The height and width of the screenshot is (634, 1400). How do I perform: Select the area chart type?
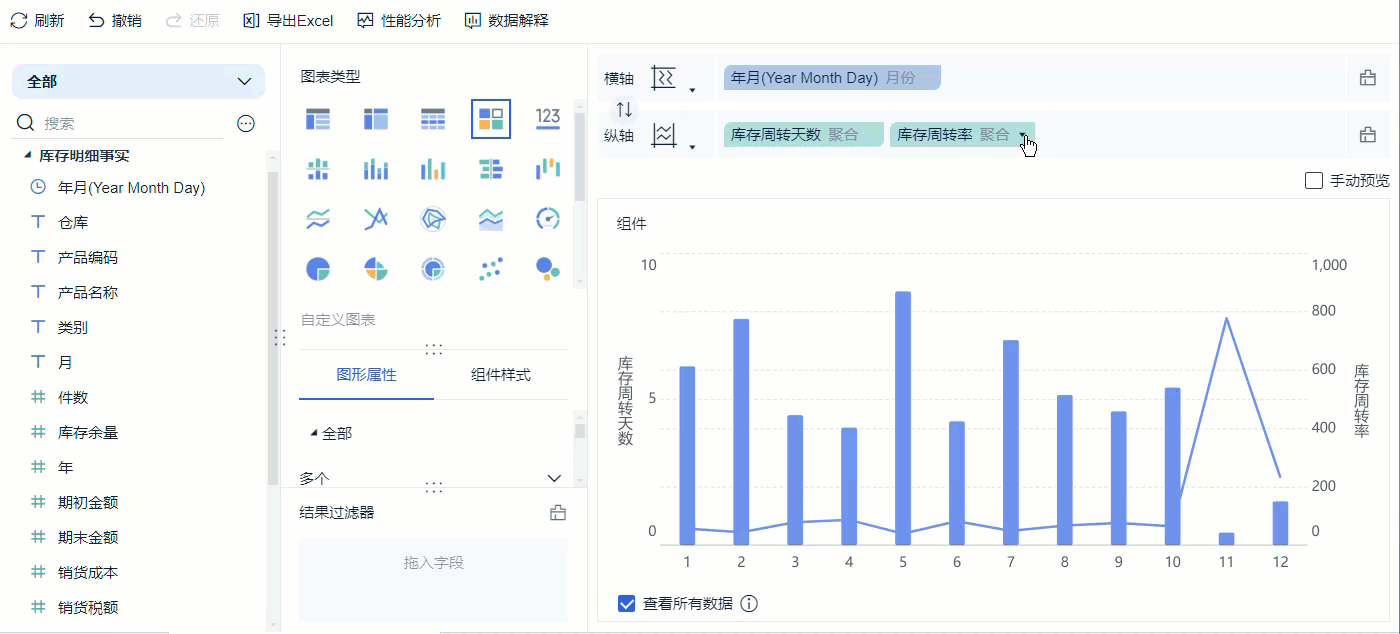coord(491,219)
